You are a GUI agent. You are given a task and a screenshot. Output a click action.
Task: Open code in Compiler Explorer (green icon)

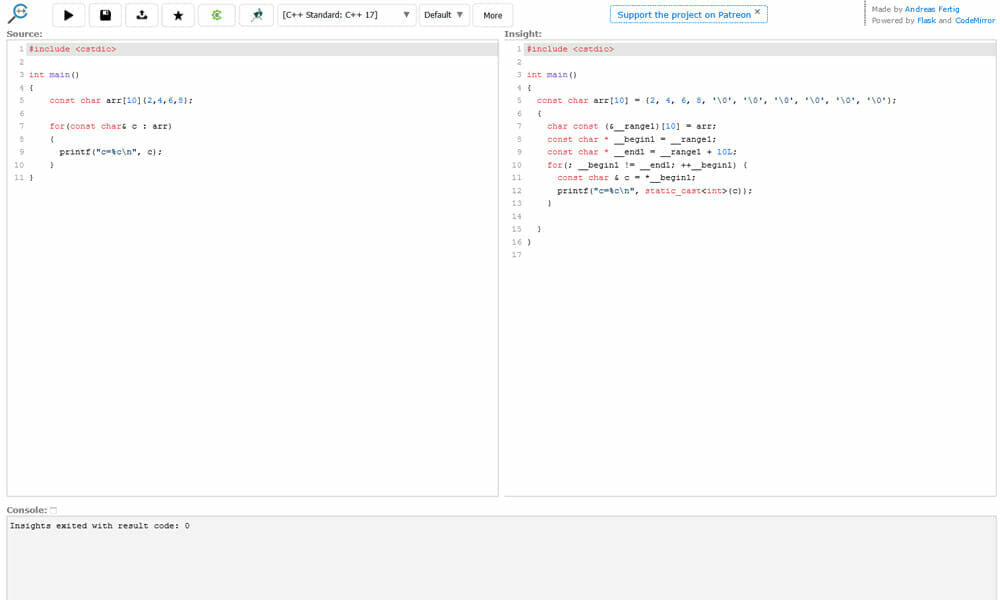pos(216,15)
